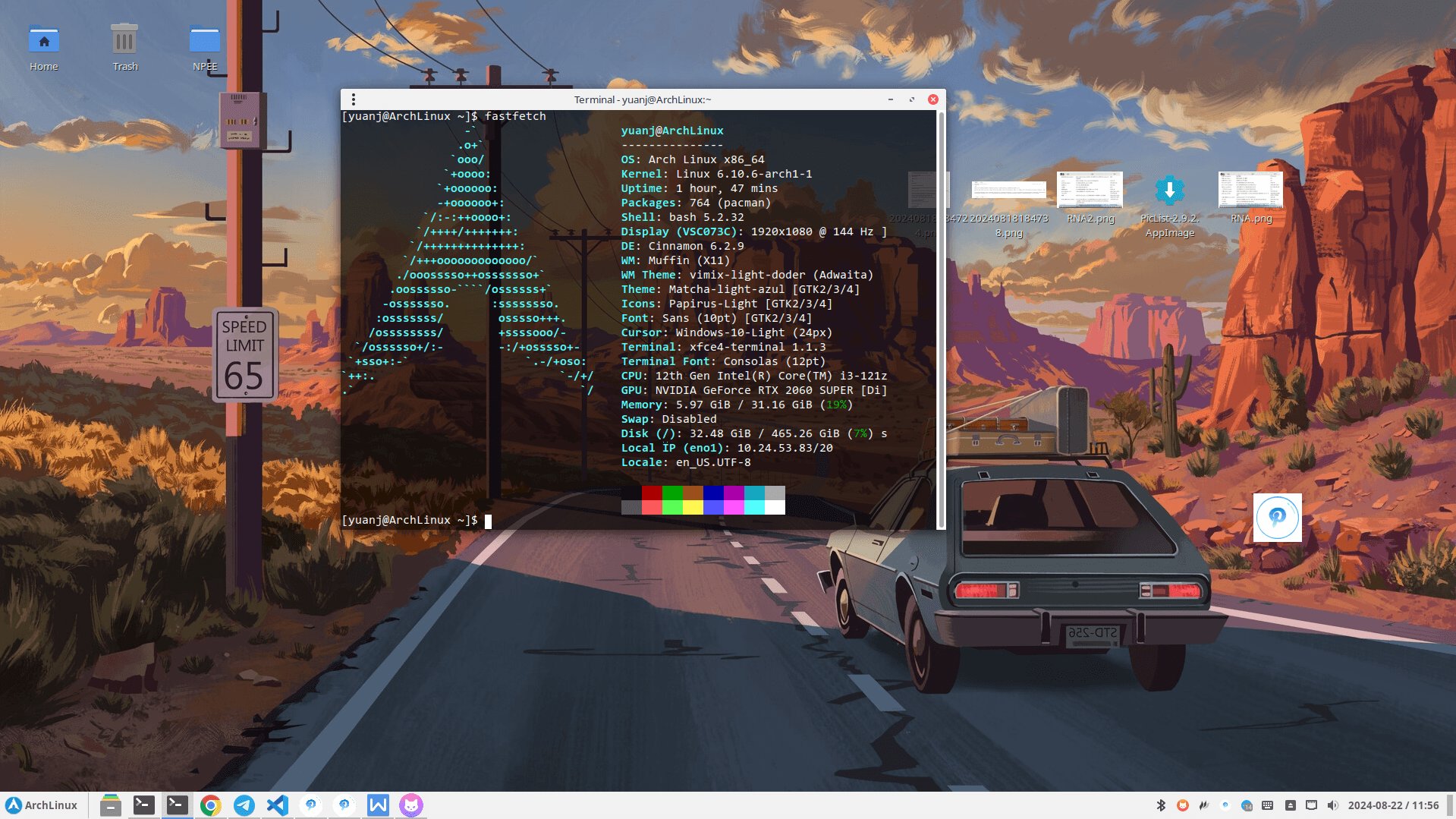The image size is (1456, 819).
Task: Click the 'CPU: 12th Gen Intel' line
Action: pyautogui.click(x=753, y=376)
